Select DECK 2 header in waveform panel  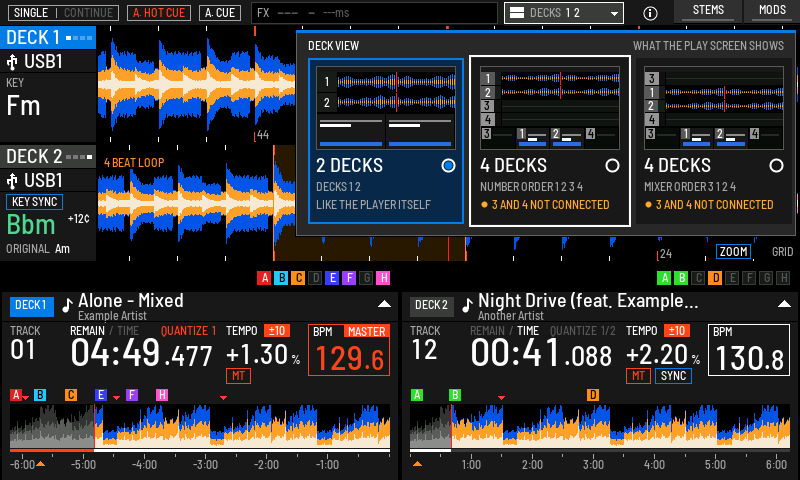(48, 157)
